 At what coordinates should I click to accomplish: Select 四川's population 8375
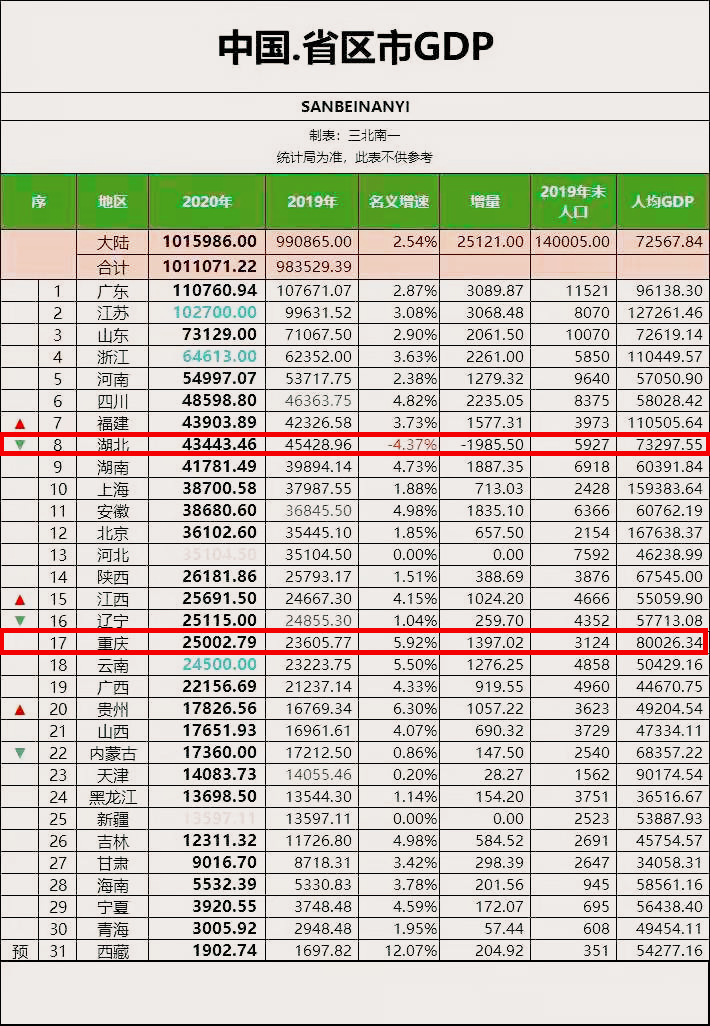pyautogui.click(x=592, y=400)
